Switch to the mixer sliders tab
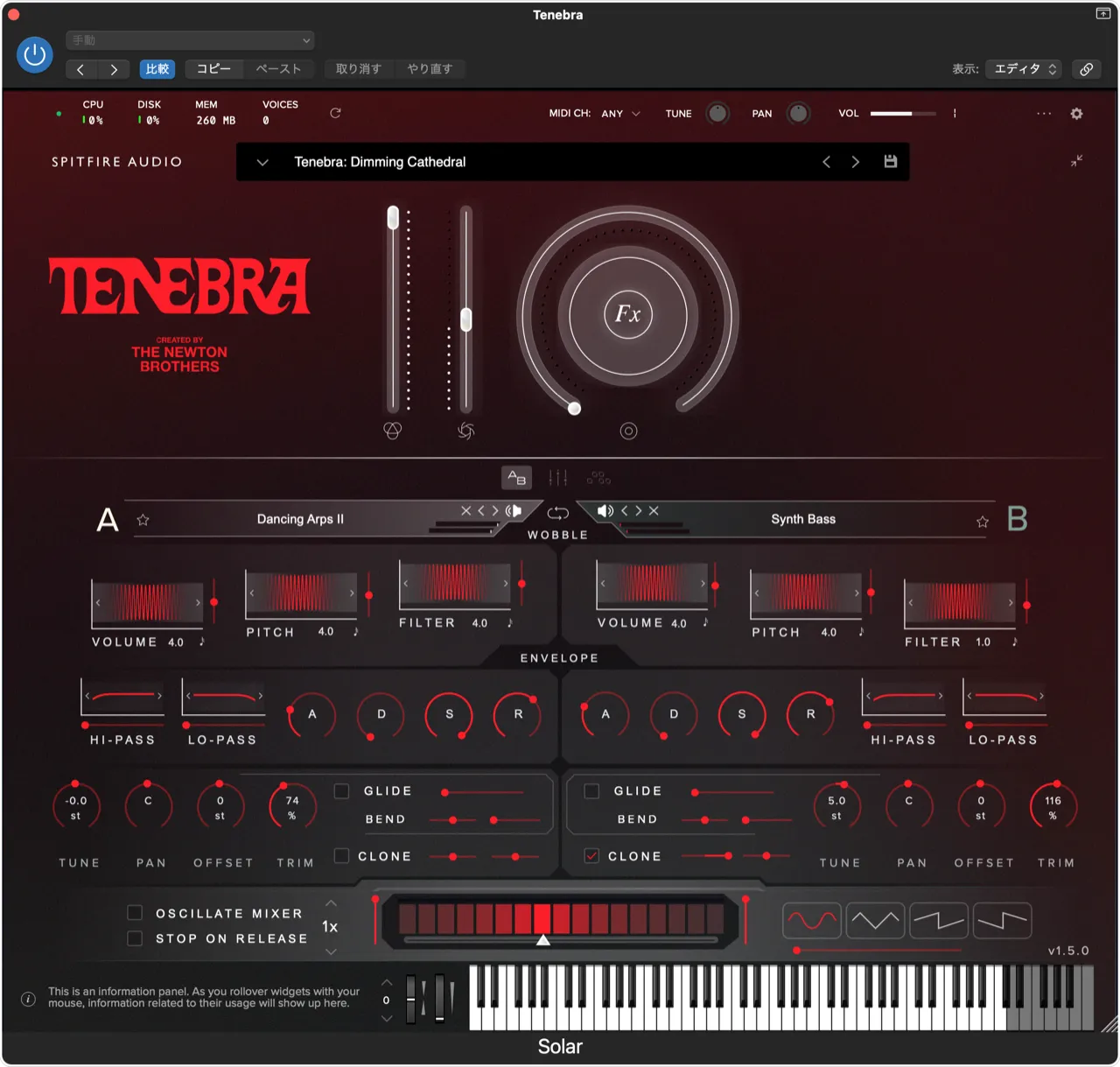Screen dimensions: 1120x1067 click(x=557, y=478)
